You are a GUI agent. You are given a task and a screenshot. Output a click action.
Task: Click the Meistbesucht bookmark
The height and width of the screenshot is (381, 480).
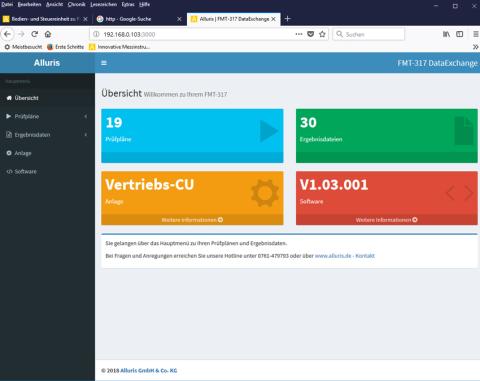[23, 47]
